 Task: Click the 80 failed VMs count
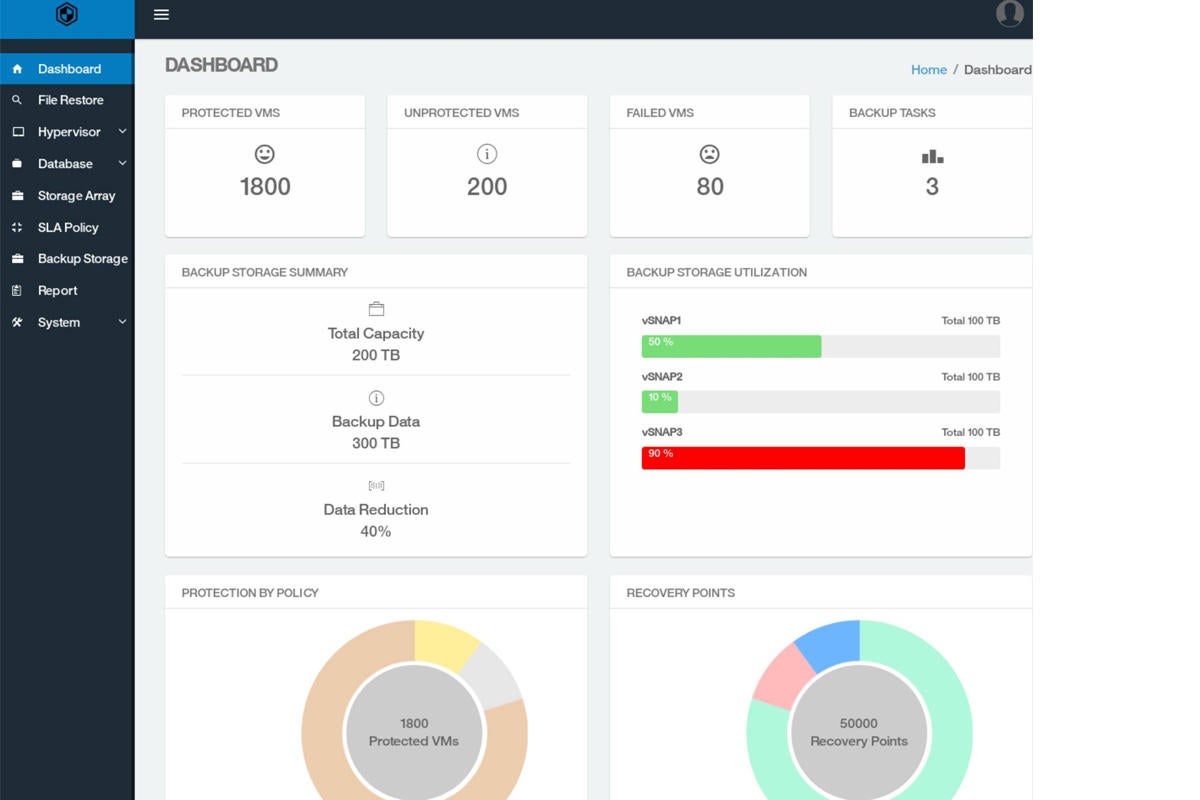click(x=710, y=187)
